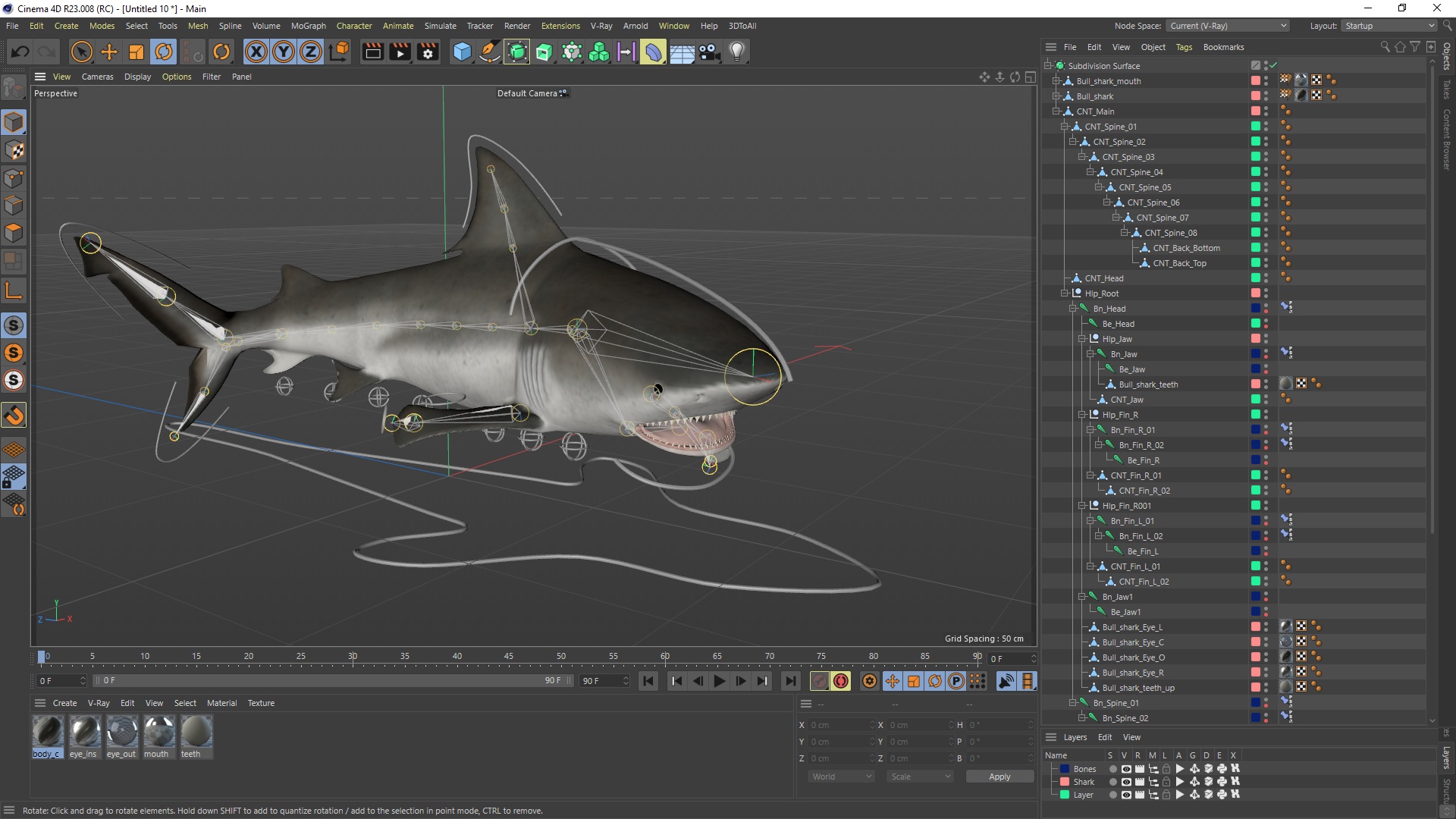Toggle Autokeying button

[x=840, y=681]
